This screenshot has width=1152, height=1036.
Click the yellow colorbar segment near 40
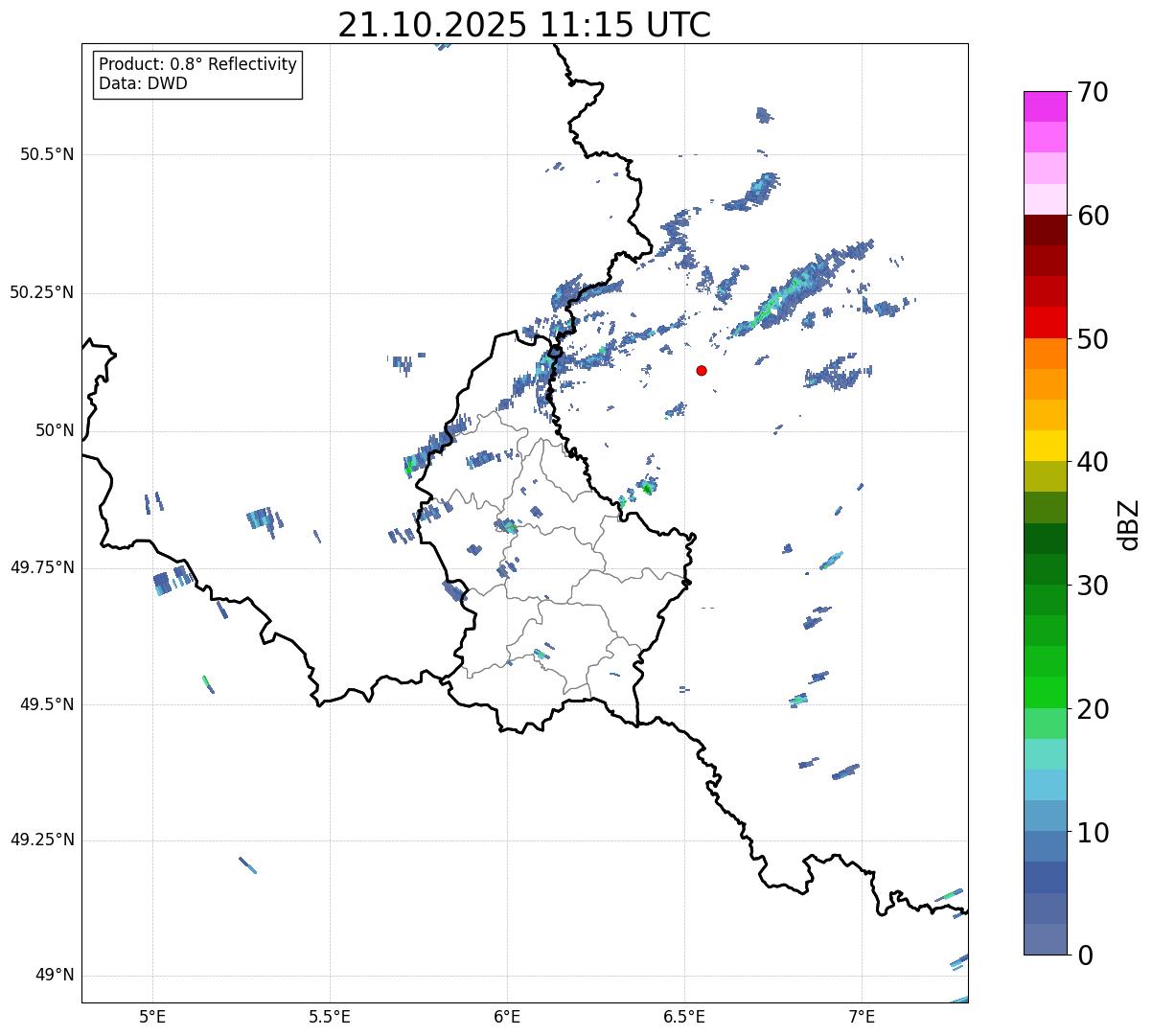coord(1045,446)
